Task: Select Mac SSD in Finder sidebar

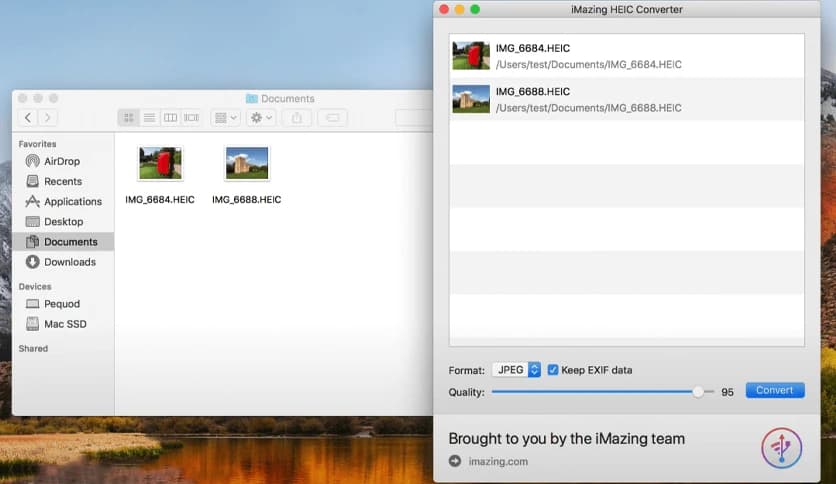Action: tap(62, 324)
